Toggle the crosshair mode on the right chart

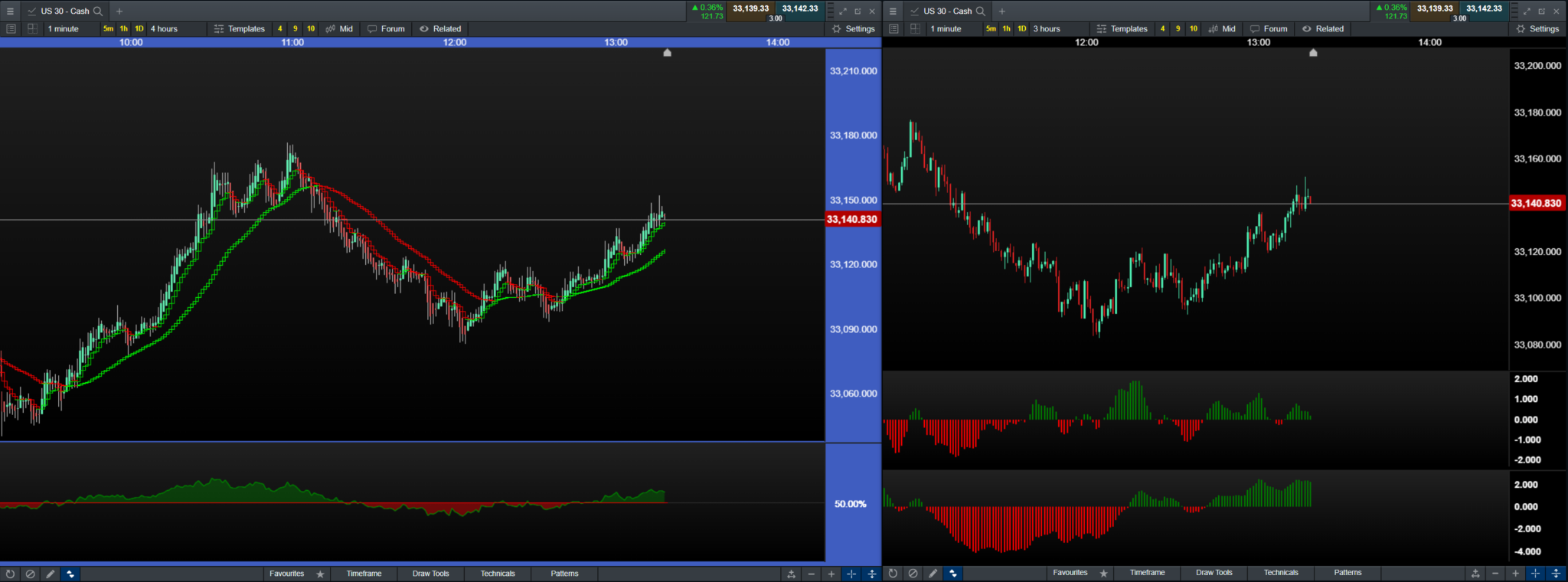pyautogui.click(x=1535, y=573)
